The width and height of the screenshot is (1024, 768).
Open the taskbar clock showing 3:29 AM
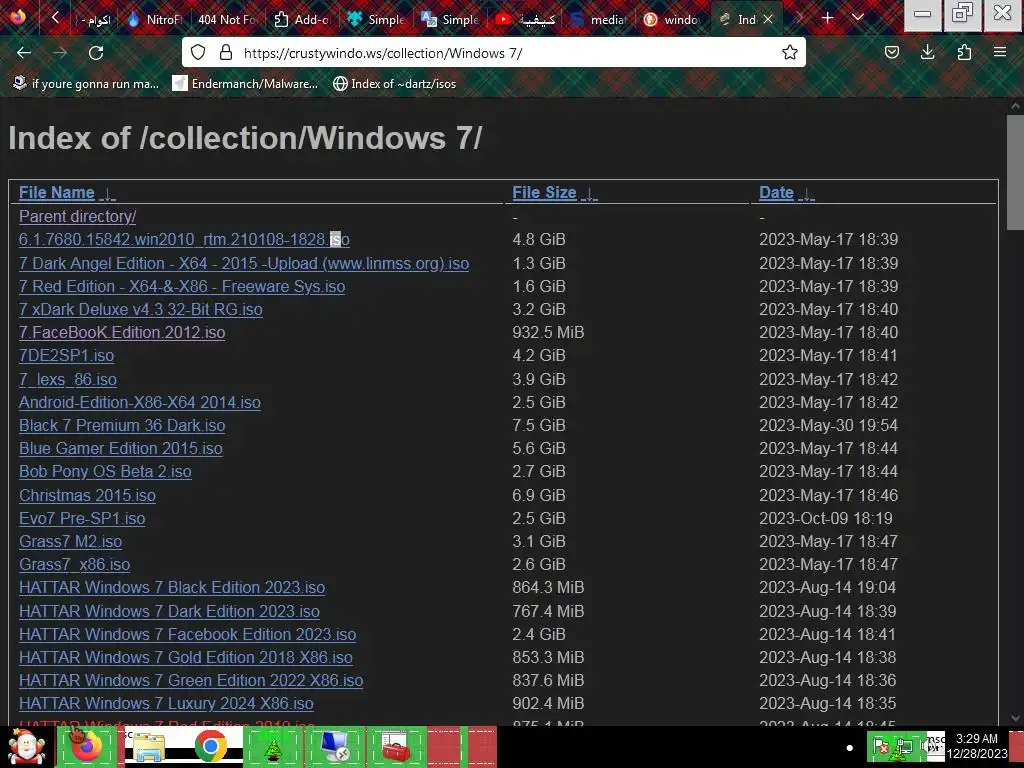(976, 746)
